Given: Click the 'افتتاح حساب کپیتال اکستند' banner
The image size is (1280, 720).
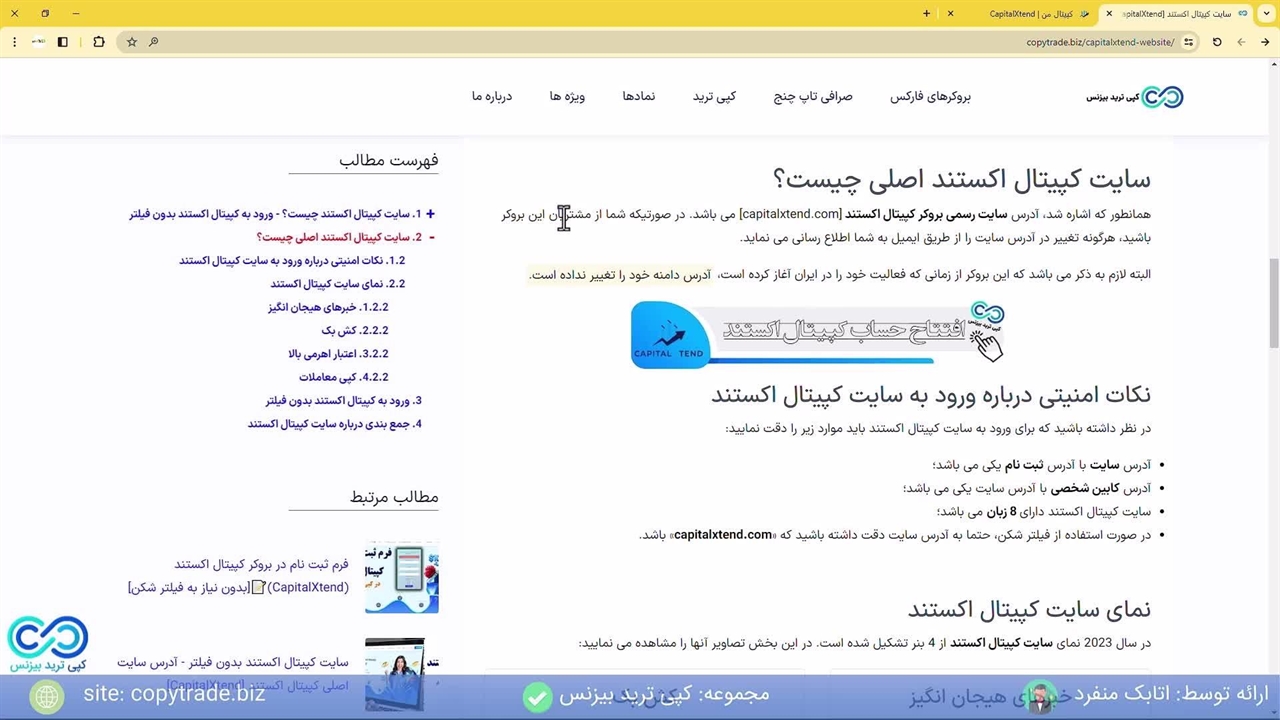Looking at the screenshot, I should (817, 334).
